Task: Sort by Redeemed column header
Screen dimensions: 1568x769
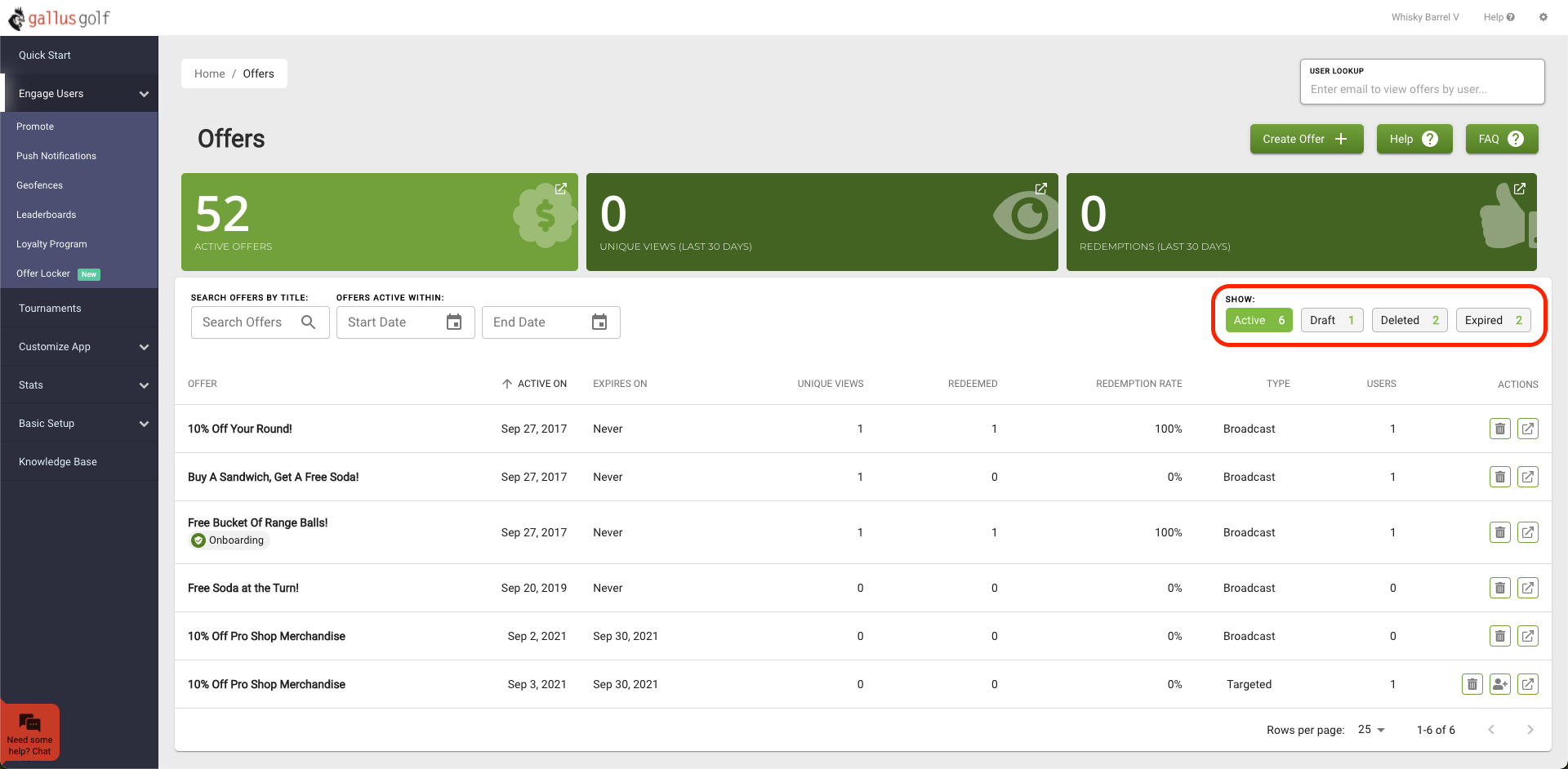Action: (x=973, y=384)
